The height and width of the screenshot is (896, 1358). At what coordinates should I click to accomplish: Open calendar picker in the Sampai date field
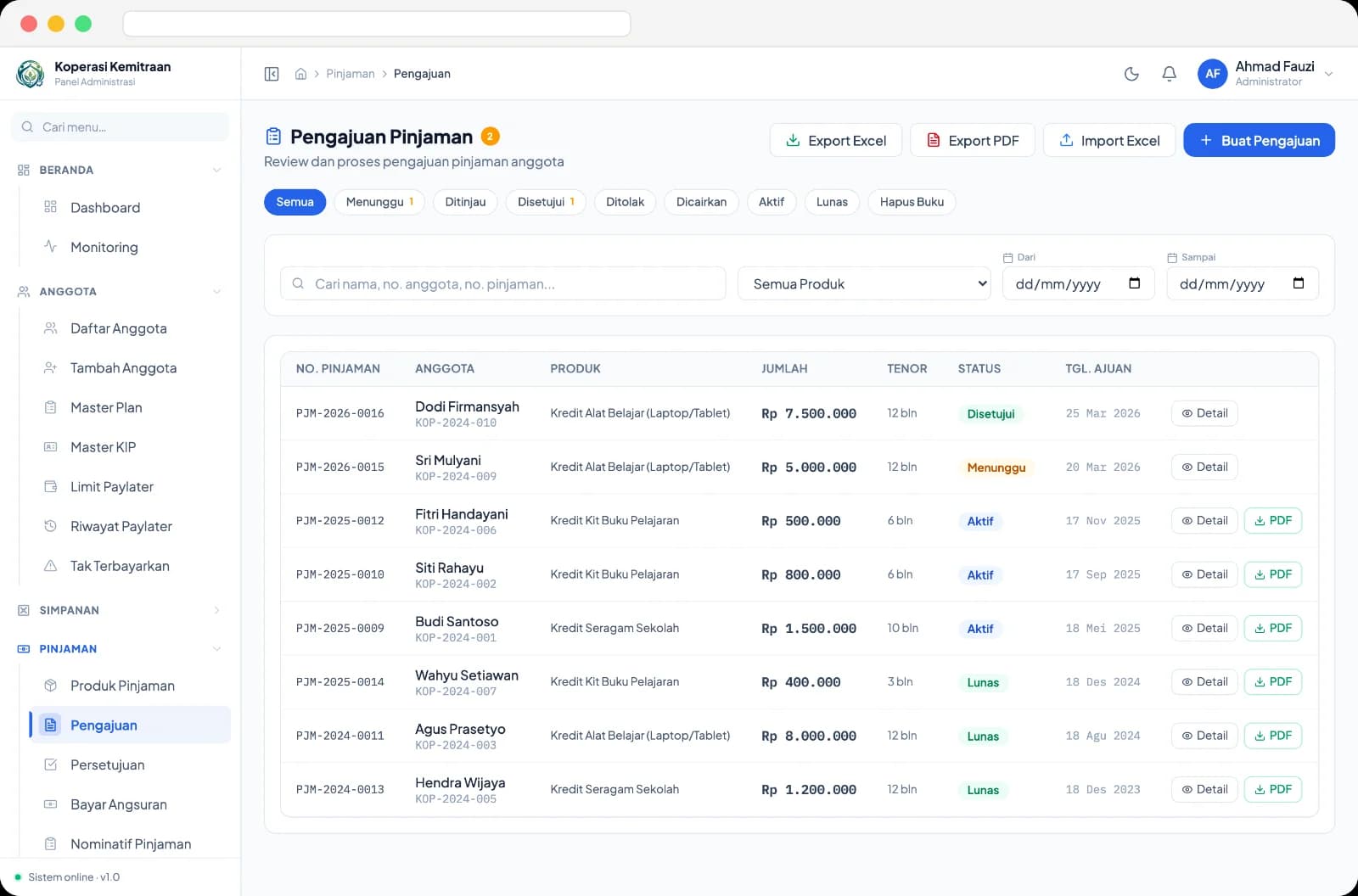click(x=1298, y=283)
